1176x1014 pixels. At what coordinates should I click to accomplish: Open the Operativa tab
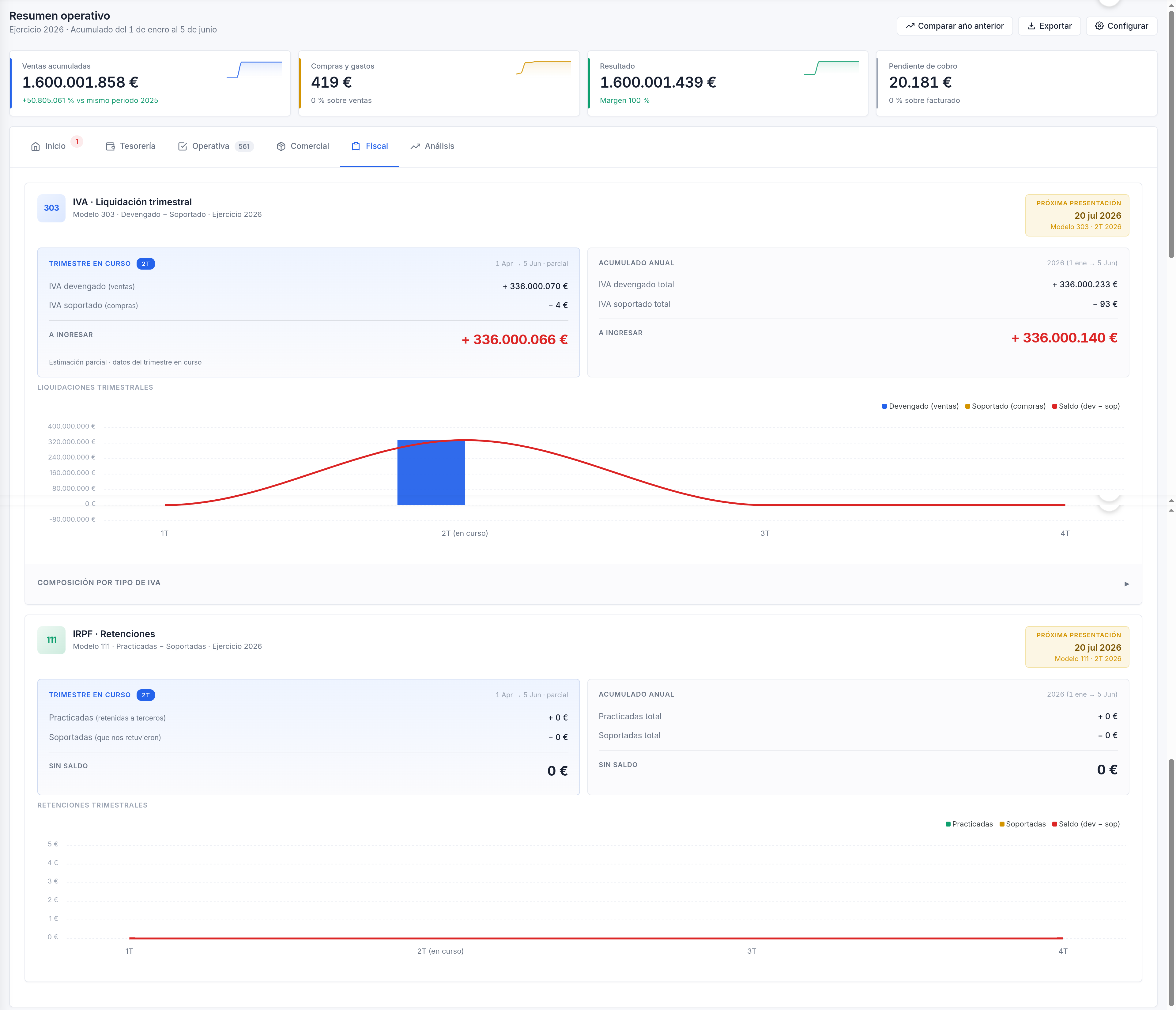click(216, 146)
